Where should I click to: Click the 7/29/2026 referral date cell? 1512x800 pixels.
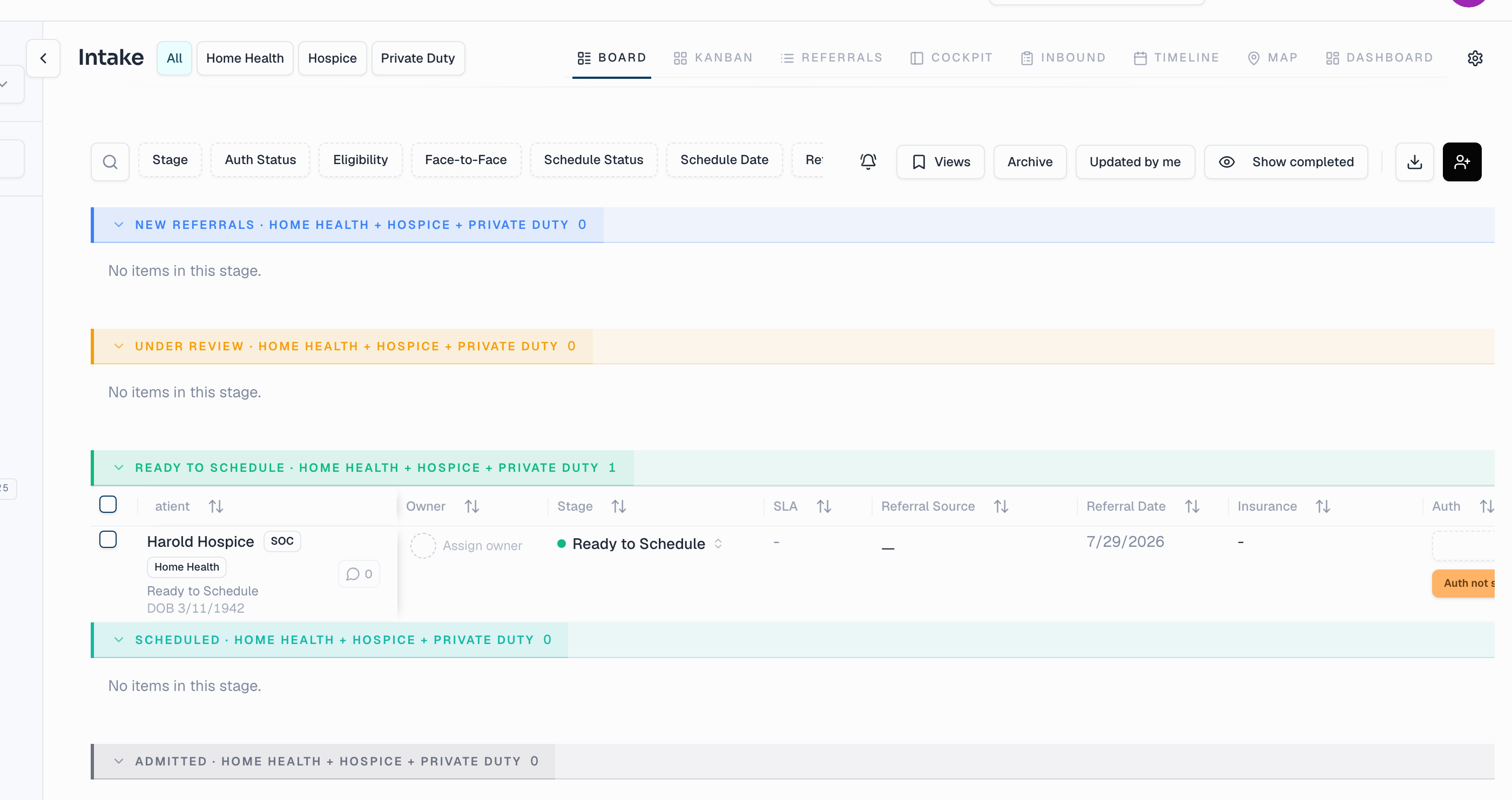click(x=1125, y=541)
